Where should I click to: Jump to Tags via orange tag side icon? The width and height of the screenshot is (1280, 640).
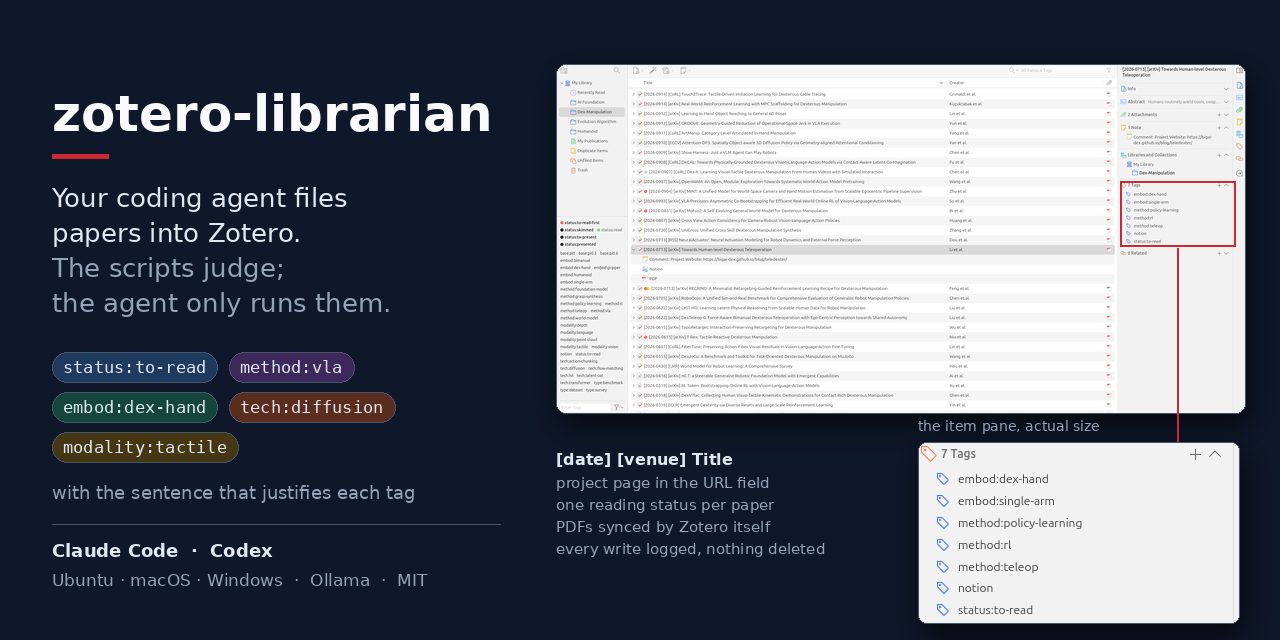(1239, 146)
